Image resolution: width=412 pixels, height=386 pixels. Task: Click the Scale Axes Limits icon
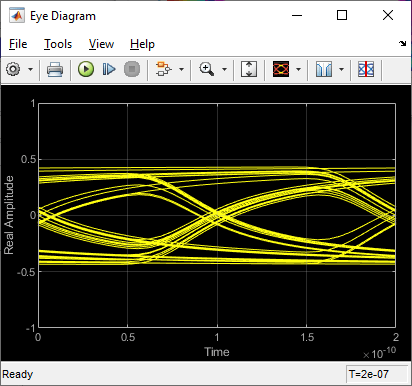coord(249,69)
